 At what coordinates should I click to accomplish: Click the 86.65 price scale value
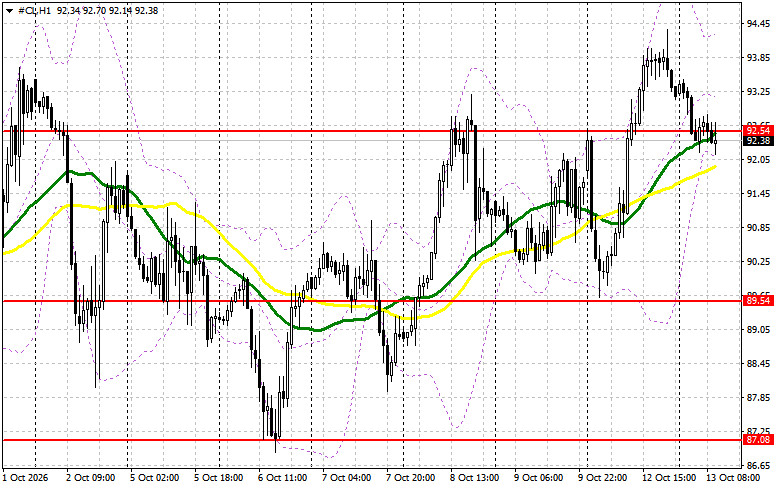pyautogui.click(x=759, y=466)
